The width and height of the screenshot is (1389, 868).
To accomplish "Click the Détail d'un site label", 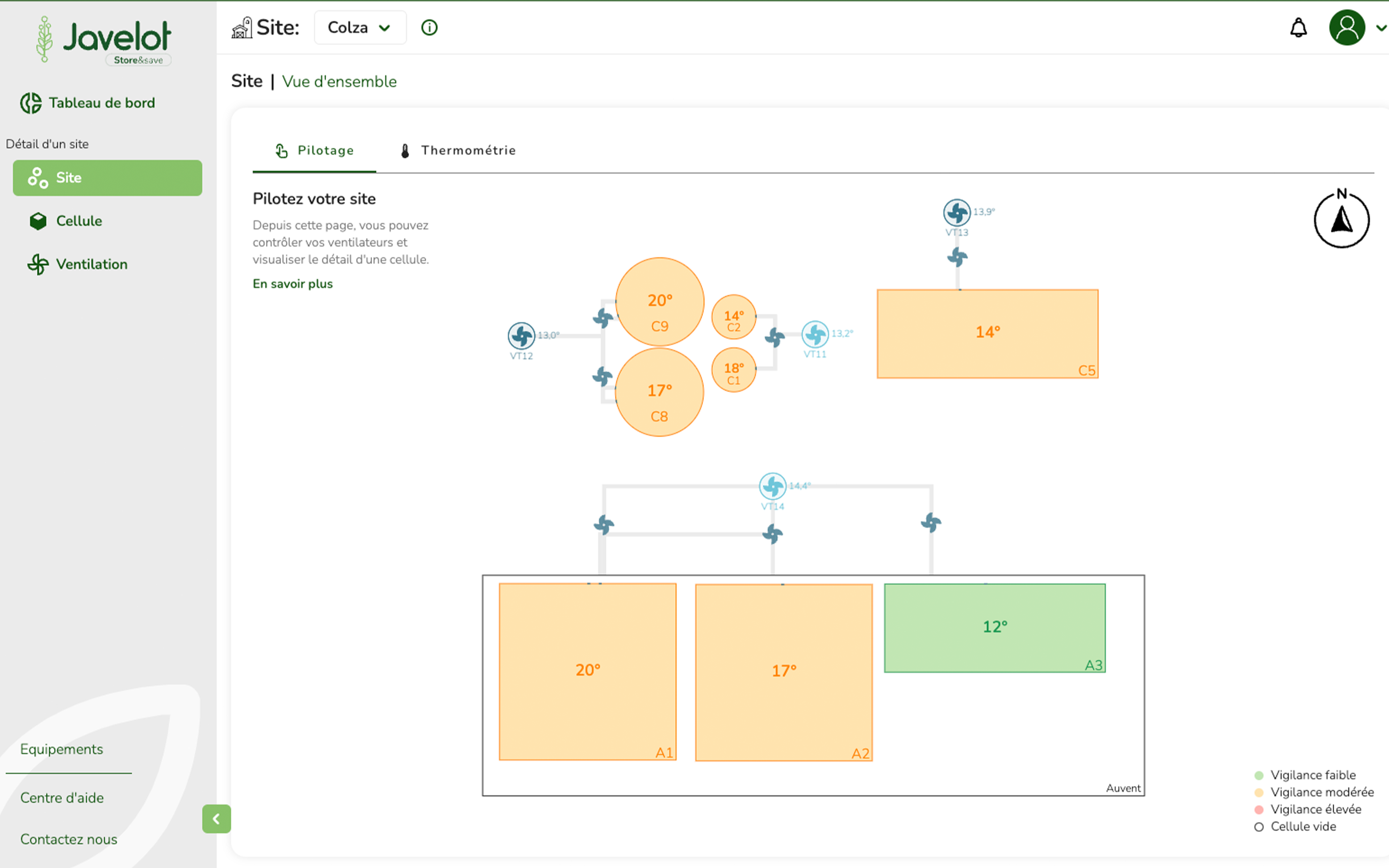I will click(x=47, y=144).
